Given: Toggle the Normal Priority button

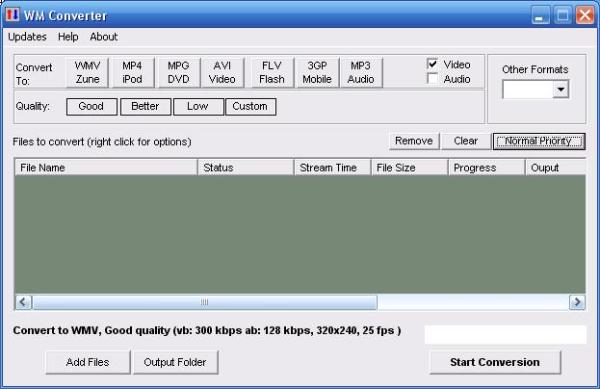Looking at the screenshot, I should (x=539, y=141).
